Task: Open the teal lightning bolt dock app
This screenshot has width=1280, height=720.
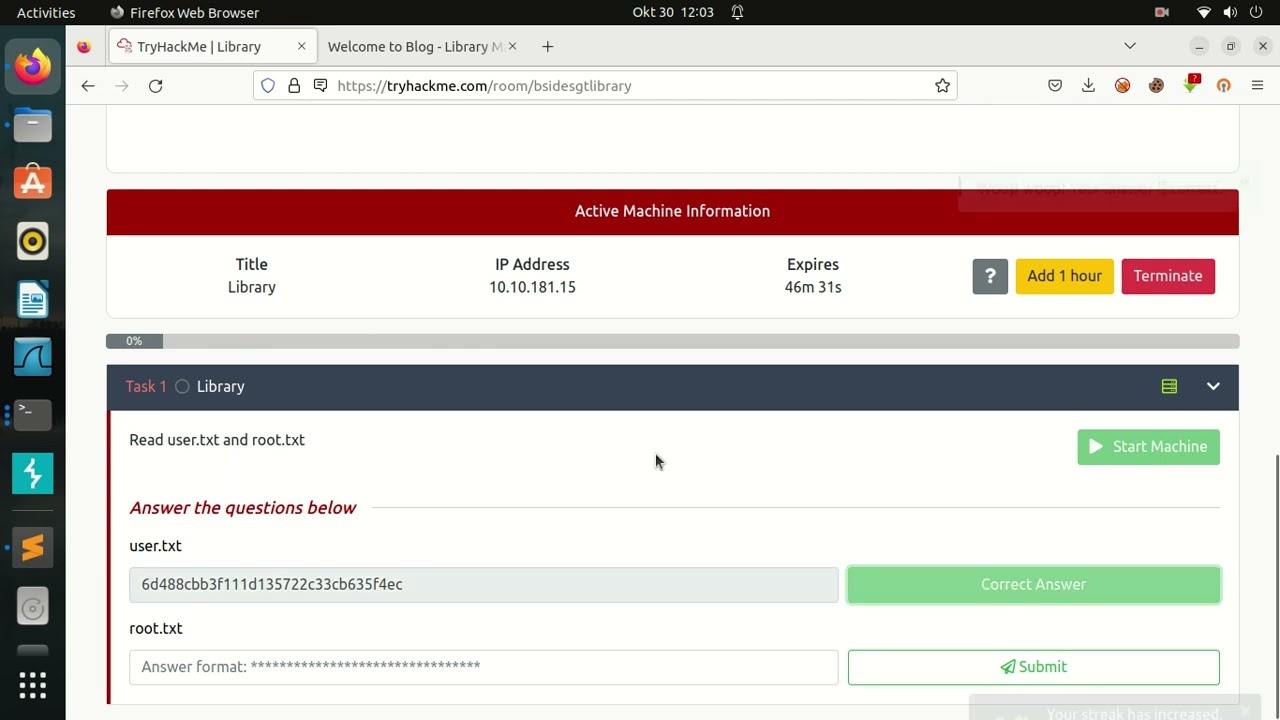Action: point(32,473)
